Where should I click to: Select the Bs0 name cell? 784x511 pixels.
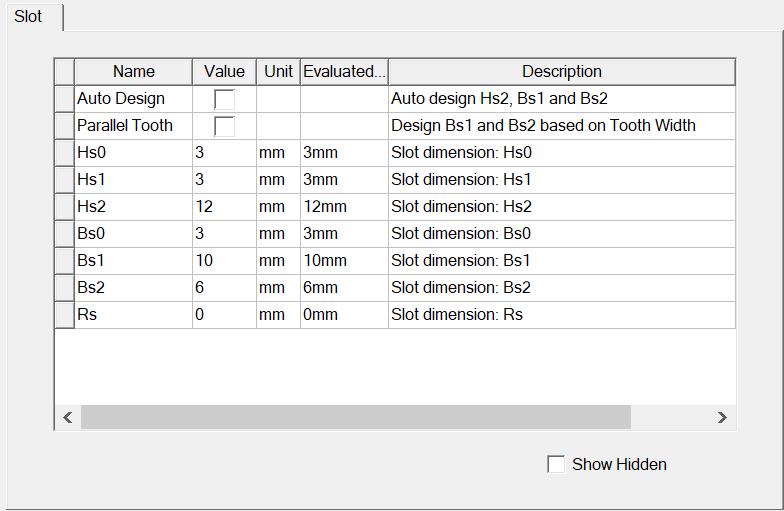(134, 234)
